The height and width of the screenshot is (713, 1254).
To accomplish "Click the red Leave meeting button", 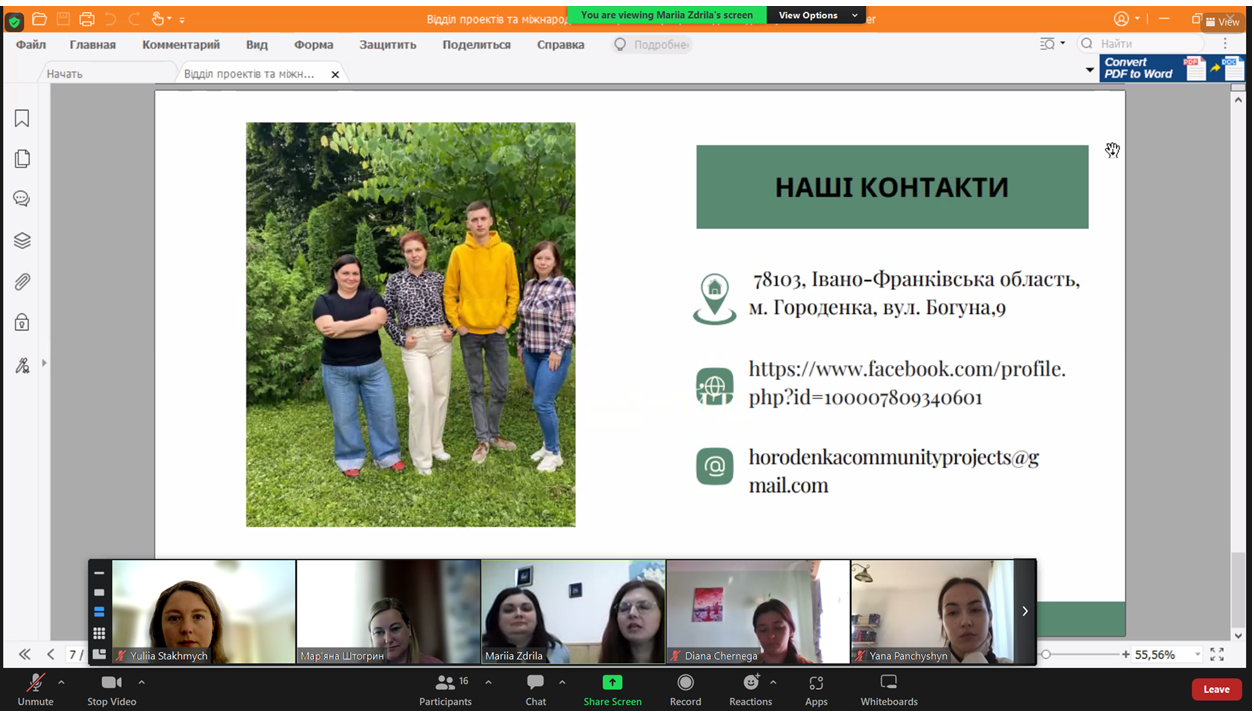I will [x=1216, y=689].
